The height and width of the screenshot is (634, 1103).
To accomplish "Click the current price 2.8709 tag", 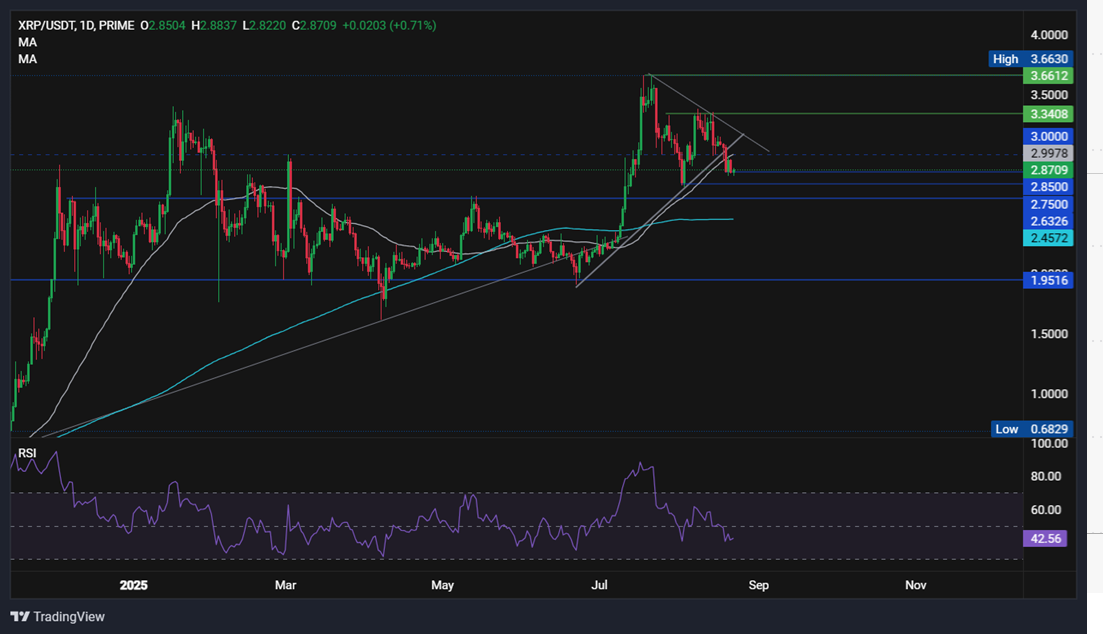I will pos(1048,170).
